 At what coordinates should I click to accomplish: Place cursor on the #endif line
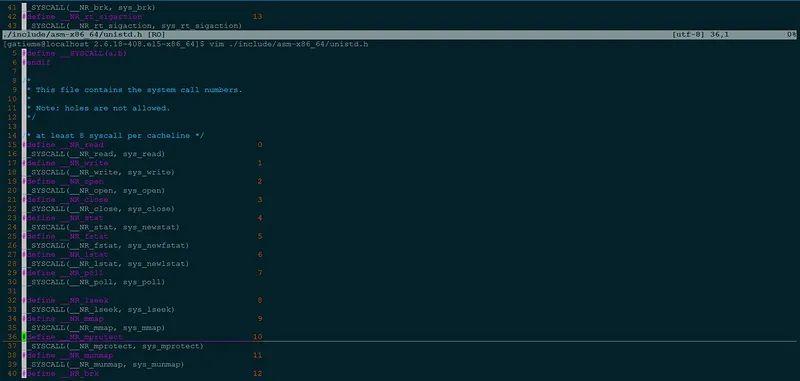36,62
